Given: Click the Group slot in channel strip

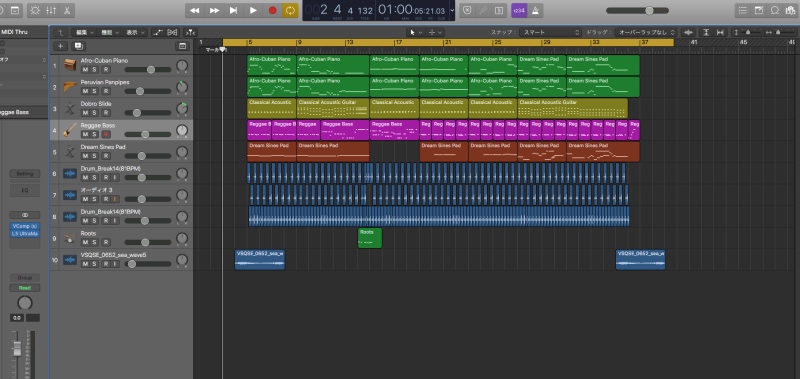Looking at the screenshot, I should [24, 278].
